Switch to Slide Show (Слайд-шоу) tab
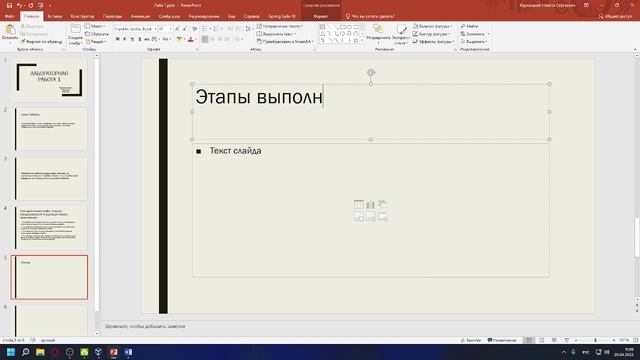Viewport: 640px width, 360px height. click(x=169, y=16)
